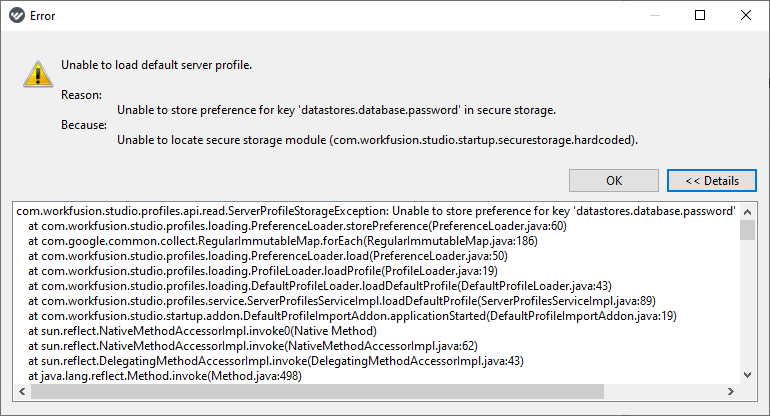The height and width of the screenshot is (416, 770).
Task: Select the DefaultProfileImportAddon.applicationStarted line
Action: pyautogui.click(x=352, y=316)
